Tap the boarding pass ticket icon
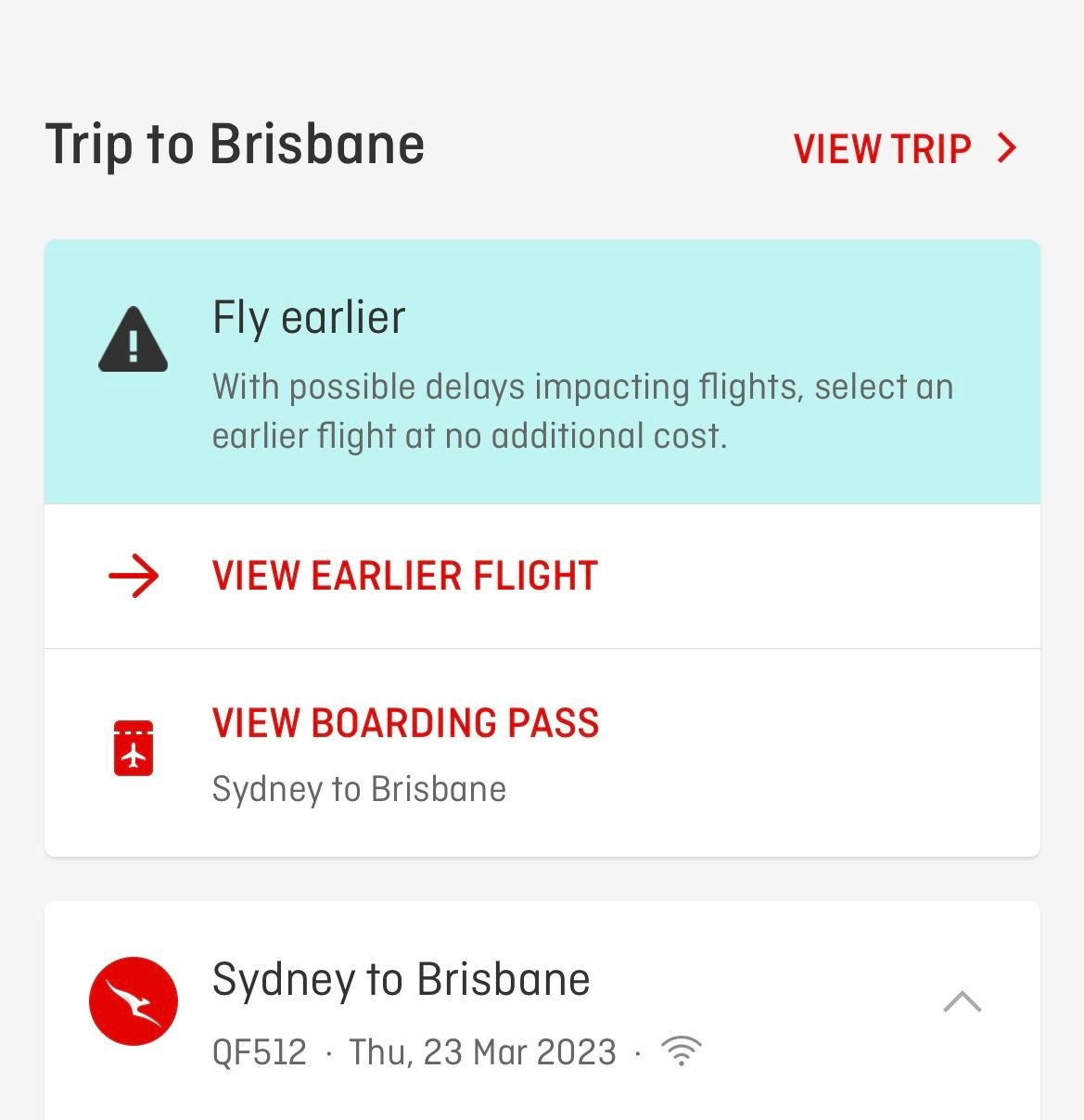1084x1120 pixels. 134,747
